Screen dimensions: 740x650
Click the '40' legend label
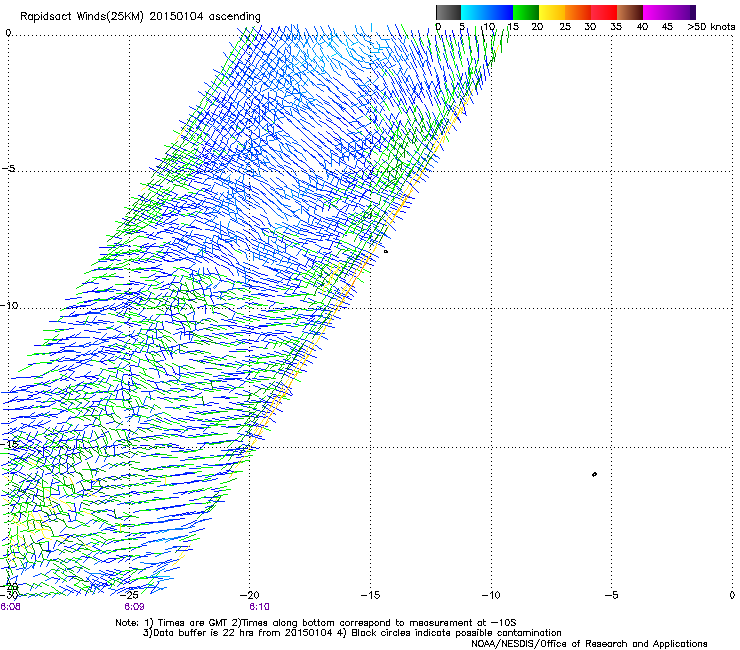[x=642, y=27]
